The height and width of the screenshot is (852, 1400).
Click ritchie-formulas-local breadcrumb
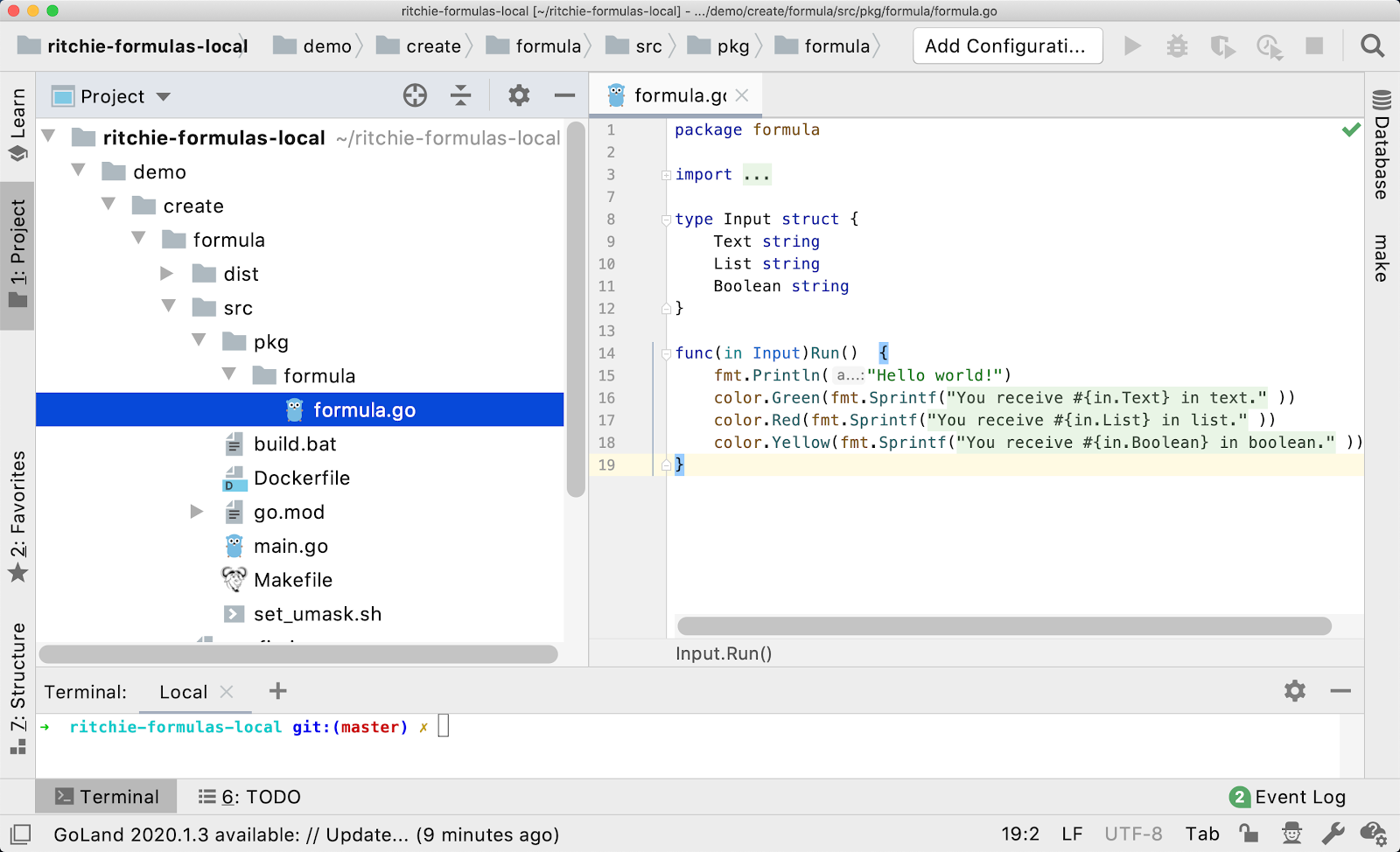tap(133, 46)
